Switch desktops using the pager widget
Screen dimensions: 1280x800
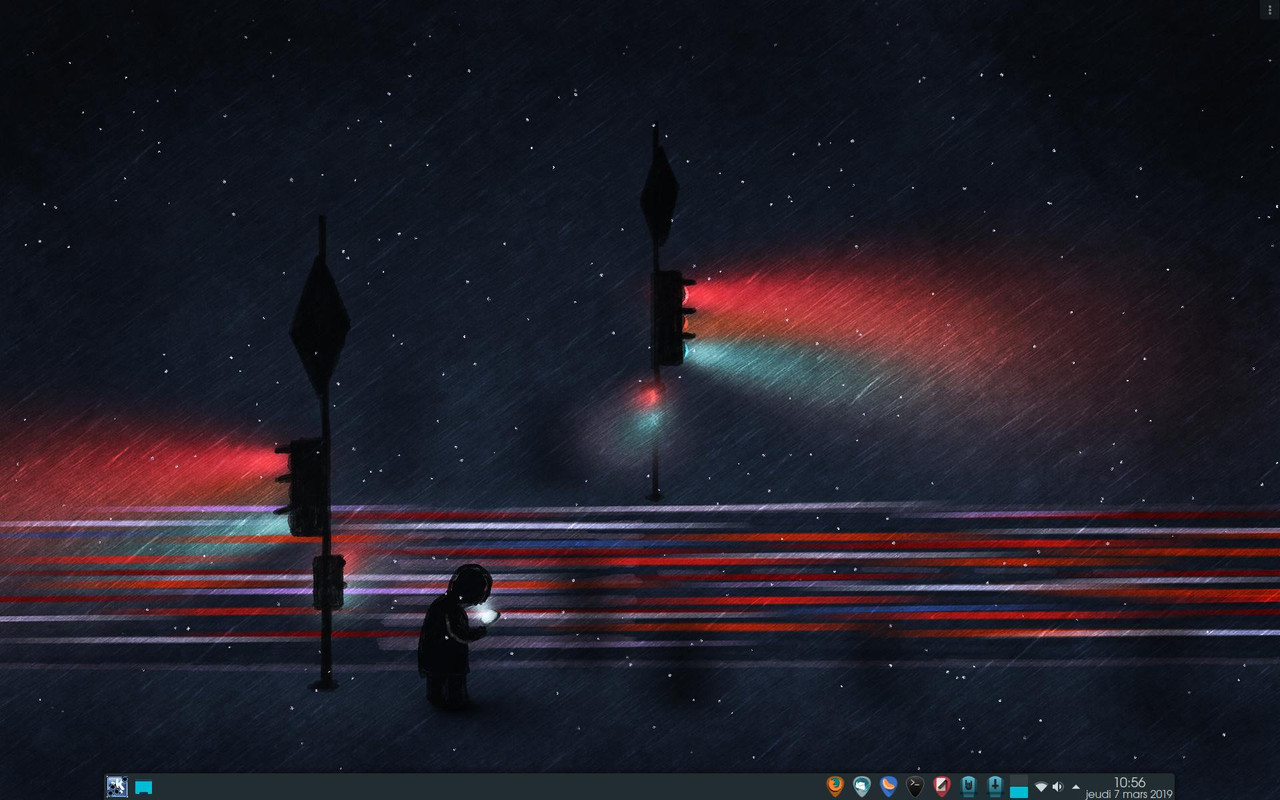[x=1019, y=787]
